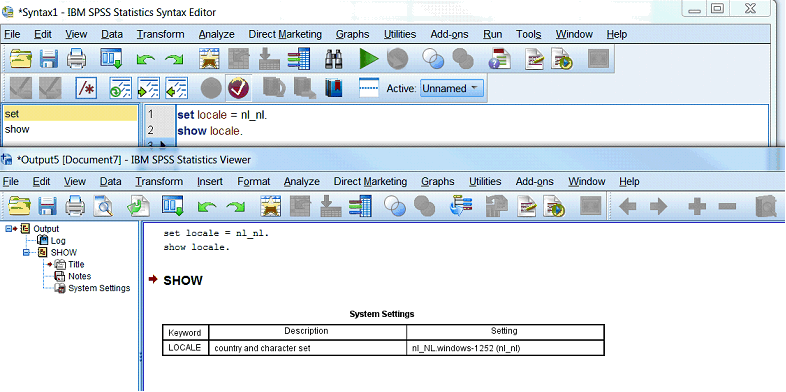Click the split-pane dotted line icon
The image size is (786, 392).
point(369,89)
